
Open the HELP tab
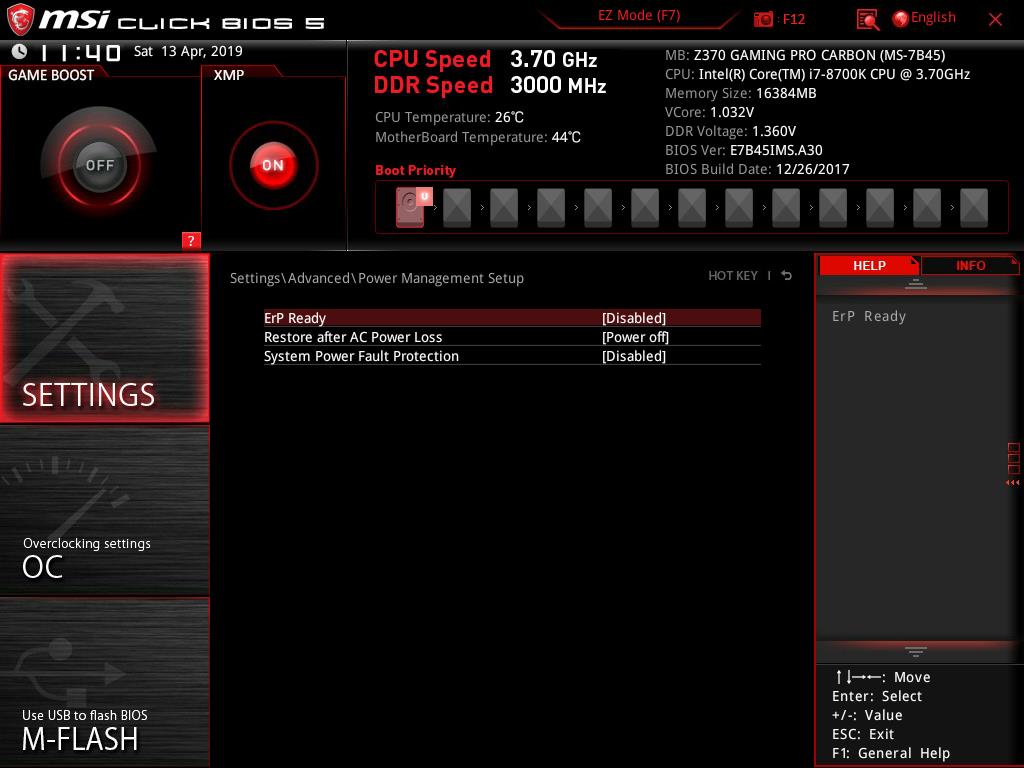[x=869, y=266]
